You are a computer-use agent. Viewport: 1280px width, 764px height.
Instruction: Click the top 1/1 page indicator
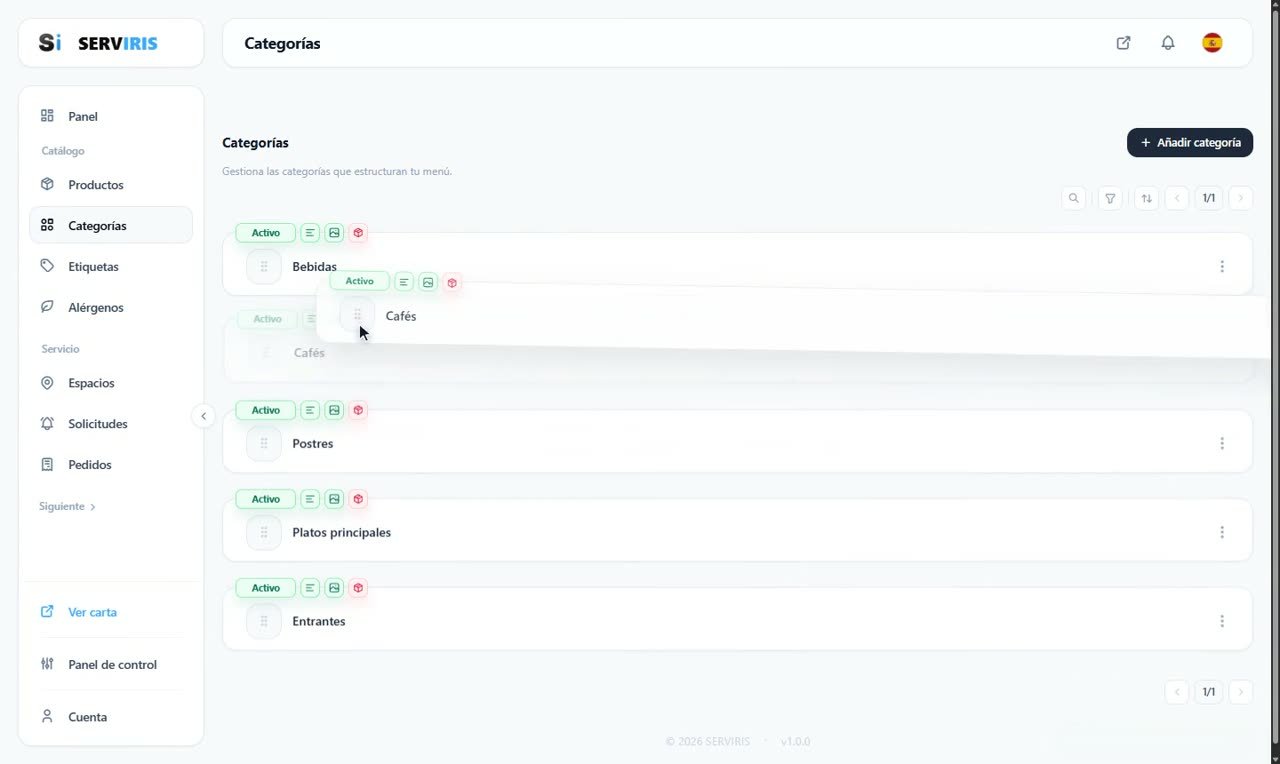pos(1209,198)
